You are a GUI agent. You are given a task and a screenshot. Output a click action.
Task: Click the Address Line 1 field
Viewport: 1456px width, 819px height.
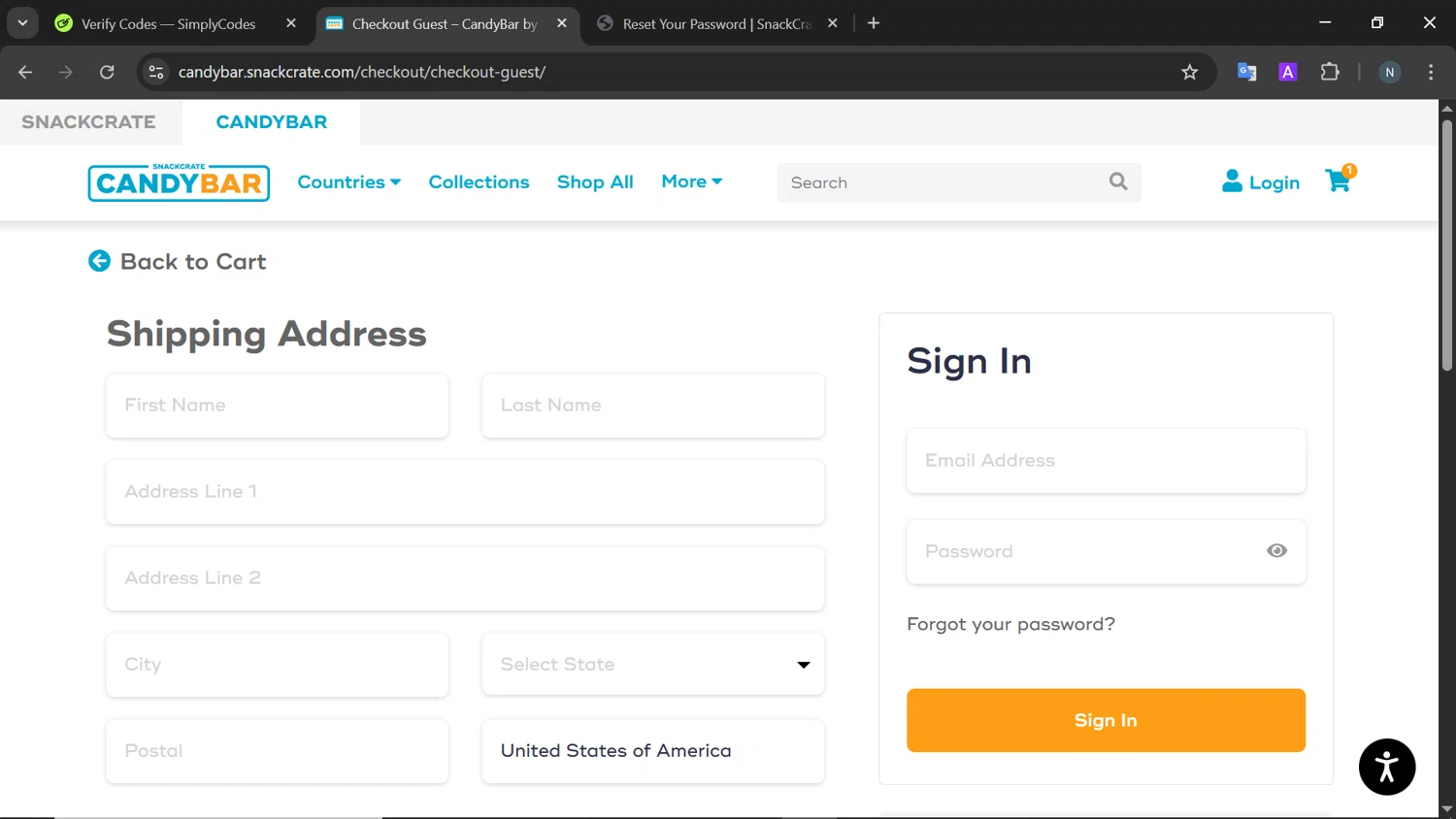tap(465, 492)
